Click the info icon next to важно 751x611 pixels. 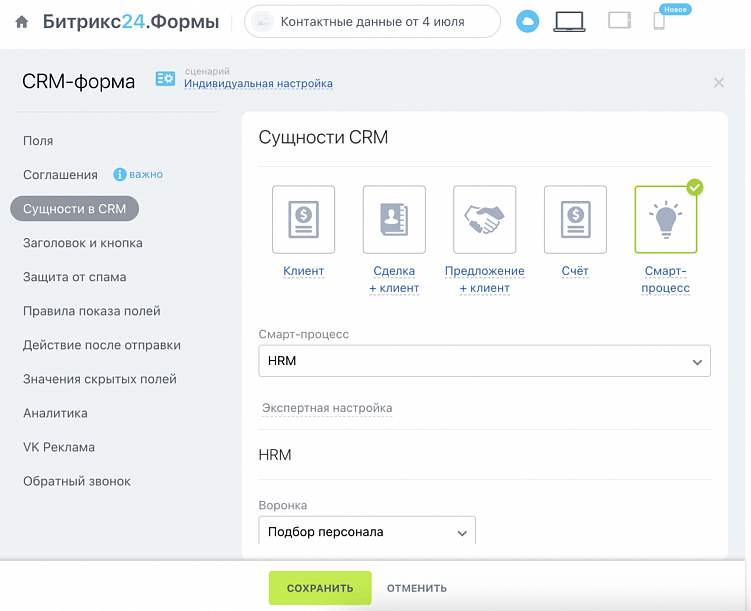click(x=119, y=175)
